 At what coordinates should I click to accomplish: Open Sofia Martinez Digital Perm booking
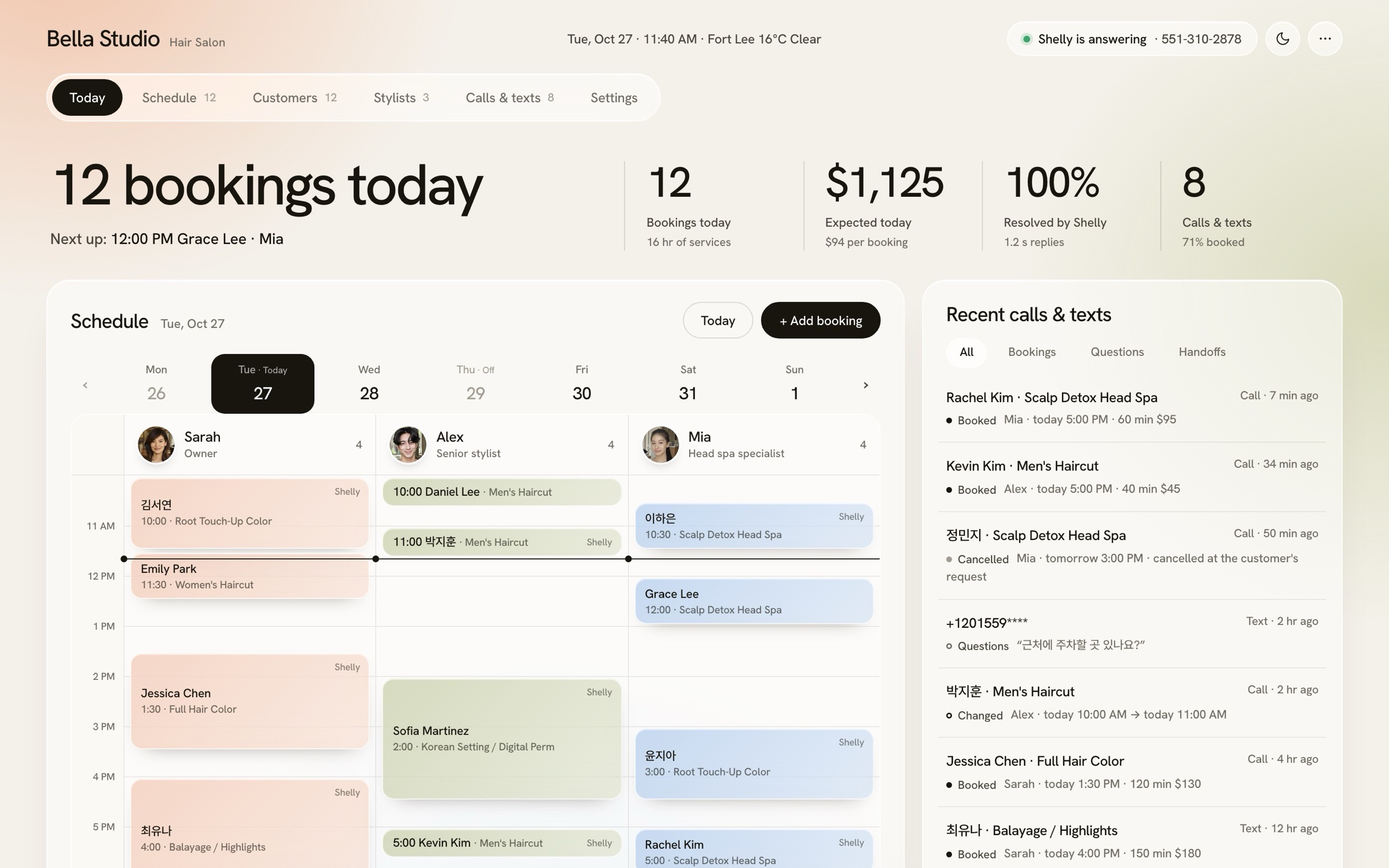pos(502,739)
